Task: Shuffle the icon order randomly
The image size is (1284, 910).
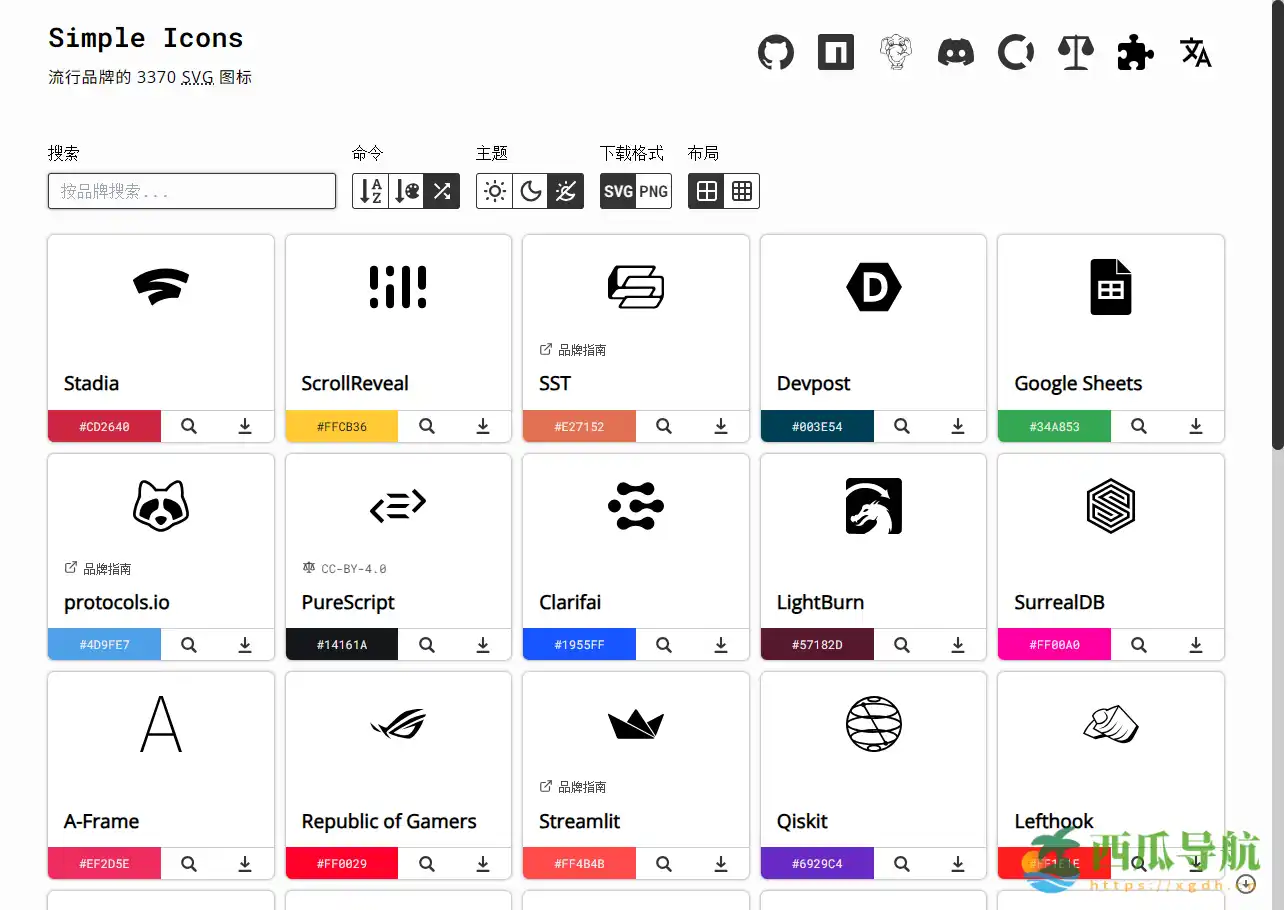Action: tap(442, 191)
